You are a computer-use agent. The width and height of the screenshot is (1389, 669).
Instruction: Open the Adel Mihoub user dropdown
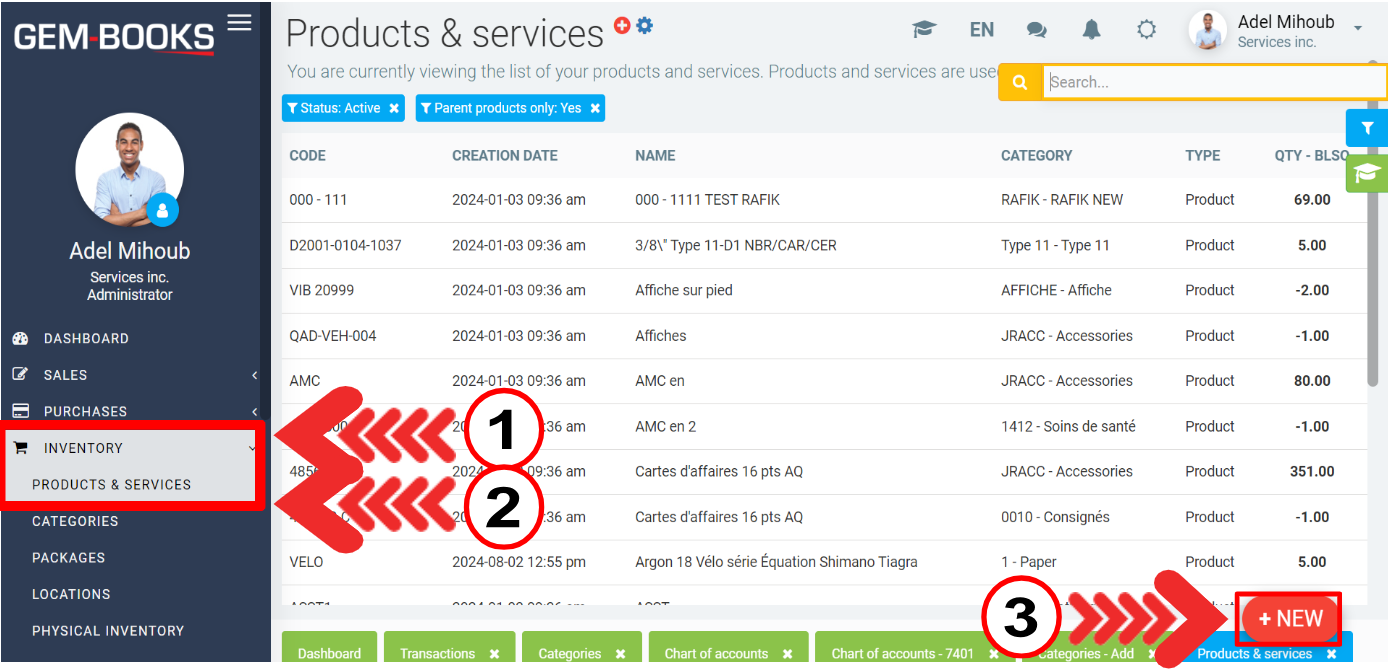pos(1357,29)
